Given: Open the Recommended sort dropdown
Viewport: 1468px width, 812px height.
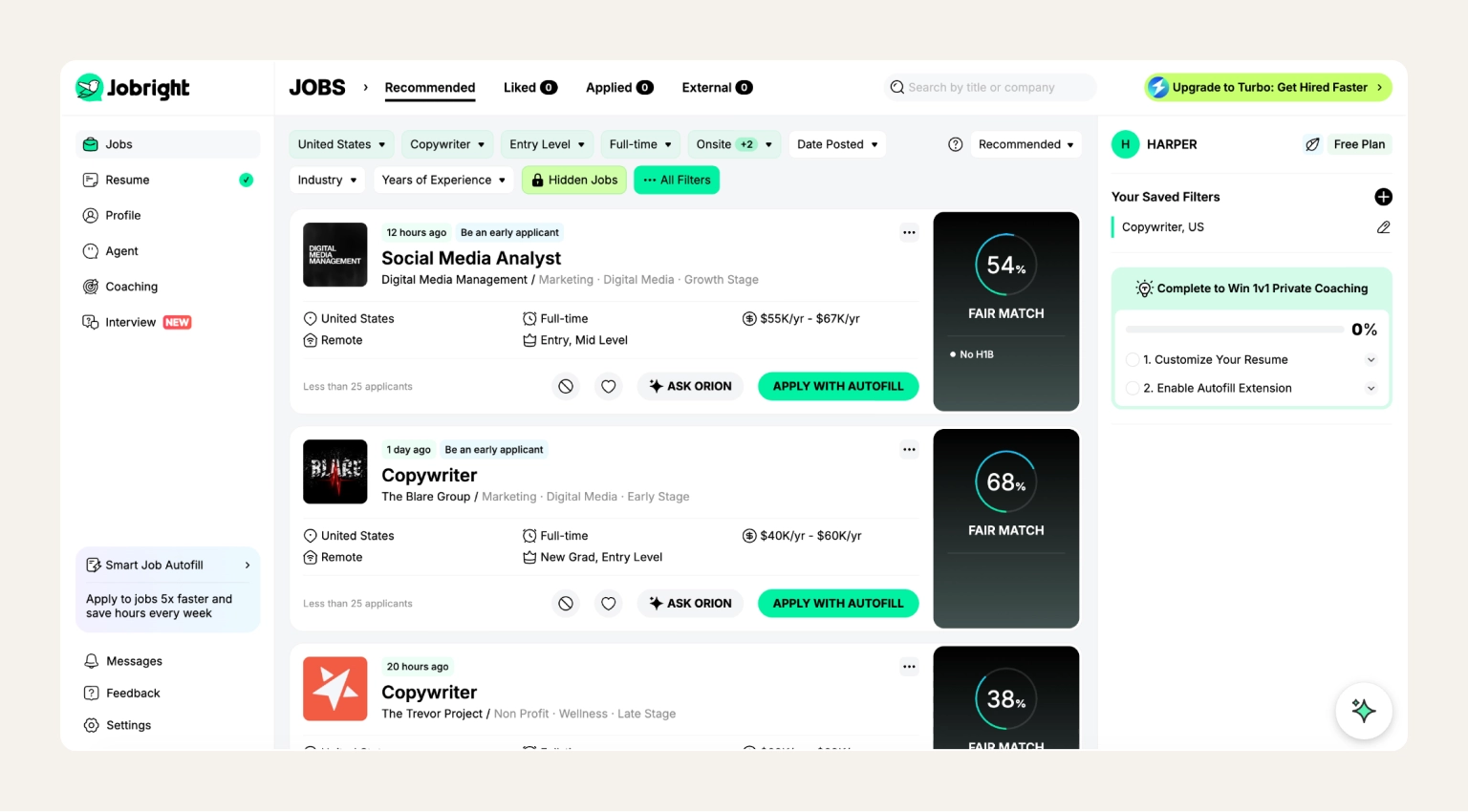Looking at the screenshot, I should click(1025, 144).
